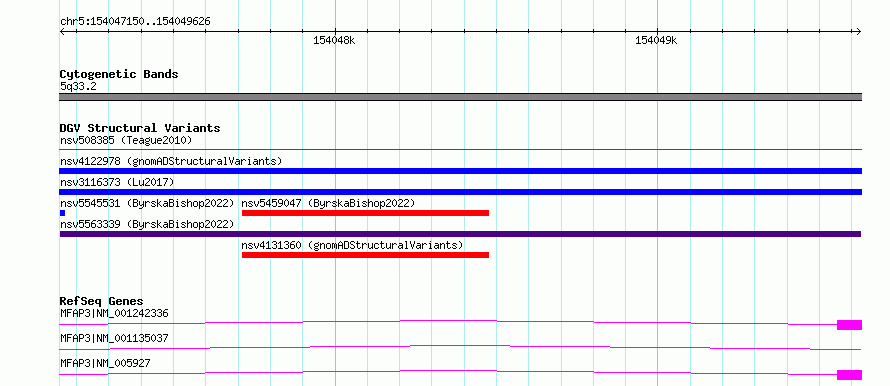Click the nsv3116373 (Lu2017) label
This screenshot has height=386, width=890.
[x=117, y=182]
